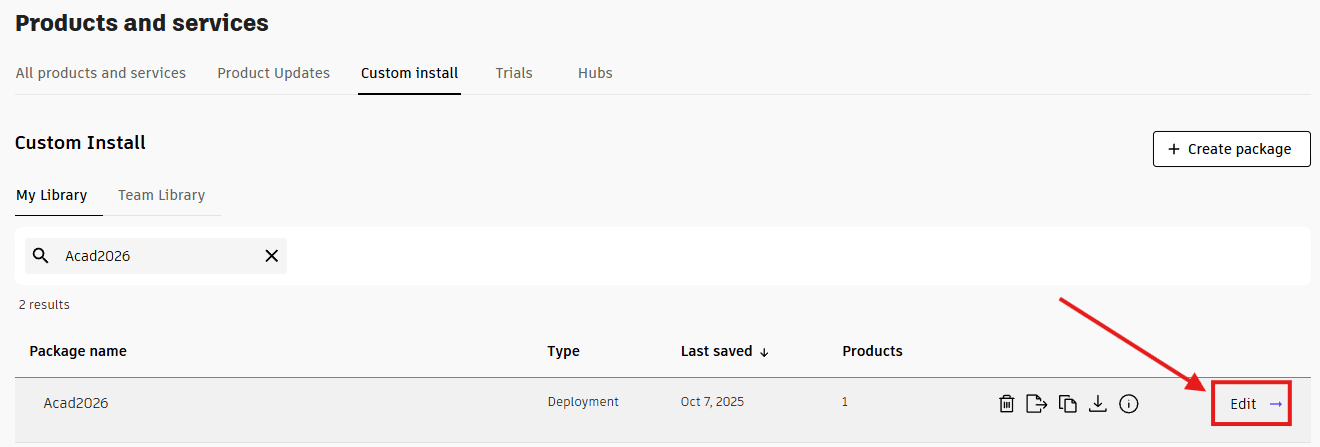
Task: Open the All products and services tab
Action: 101,73
